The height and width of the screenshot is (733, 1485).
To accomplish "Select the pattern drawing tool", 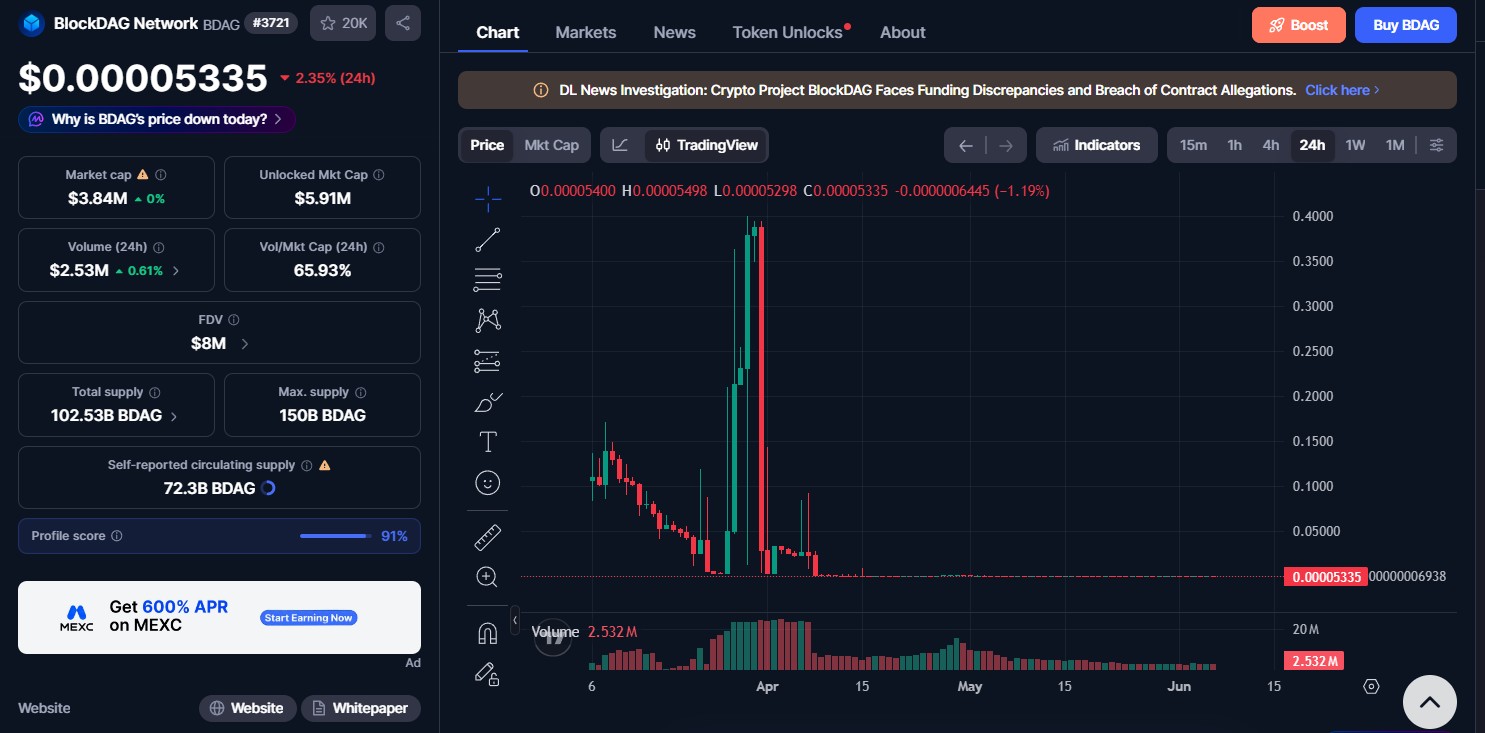I will click(488, 320).
